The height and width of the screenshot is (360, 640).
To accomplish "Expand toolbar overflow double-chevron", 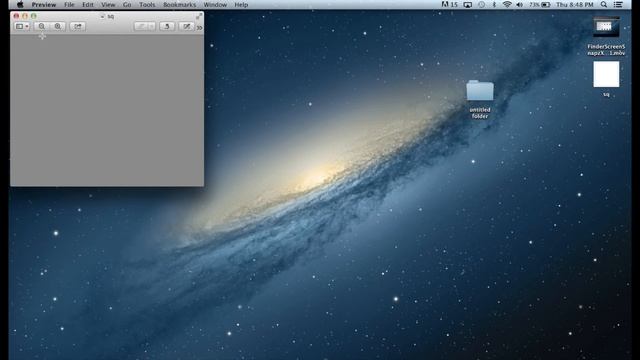I will [200, 28].
